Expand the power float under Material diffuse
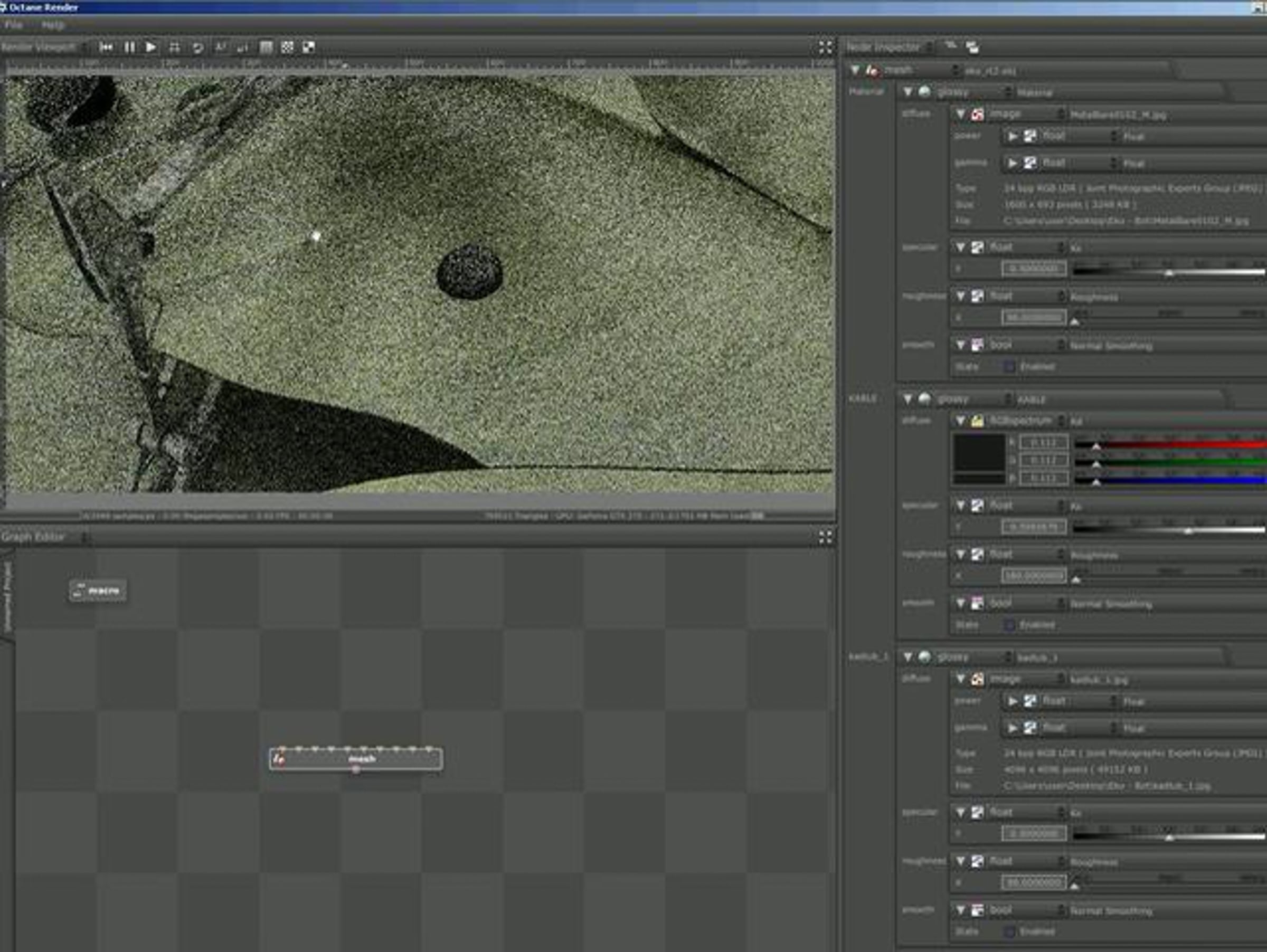The width and height of the screenshot is (1267, 952). tap(1013, 137)
